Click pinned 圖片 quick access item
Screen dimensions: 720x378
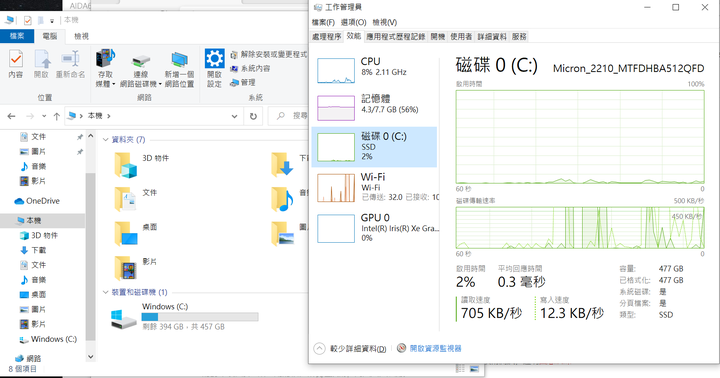(x=33, y=151)
